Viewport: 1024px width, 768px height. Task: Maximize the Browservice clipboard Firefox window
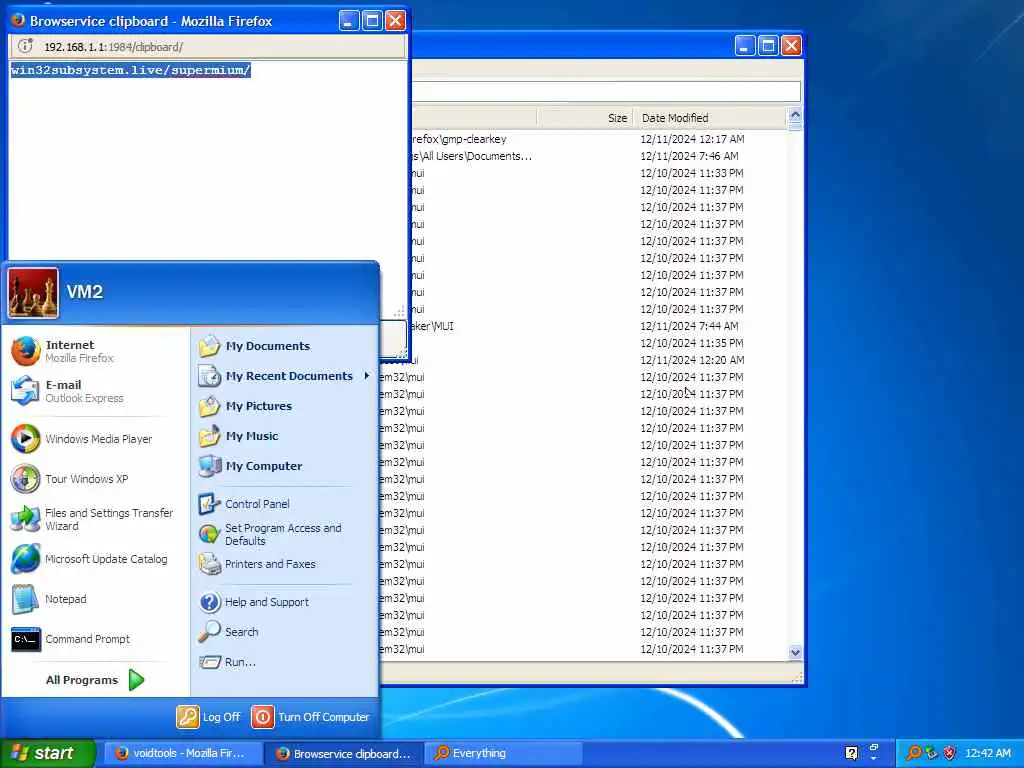click(x=372, y=21)
